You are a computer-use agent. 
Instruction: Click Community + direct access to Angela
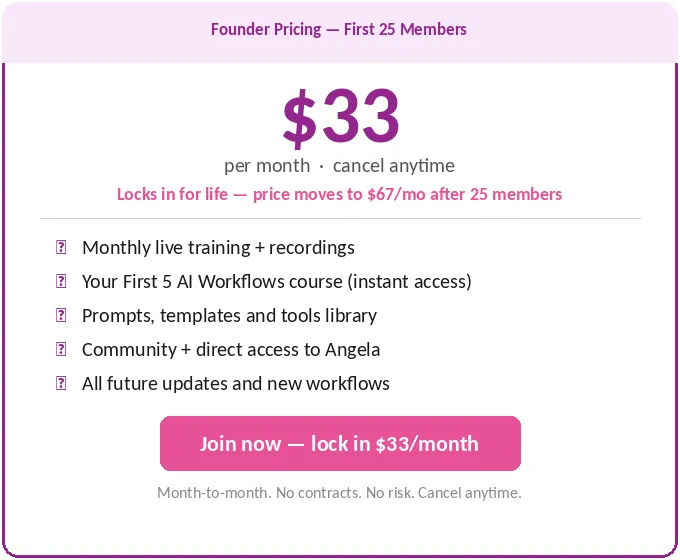pyautogui.click(x=231, y=349)
